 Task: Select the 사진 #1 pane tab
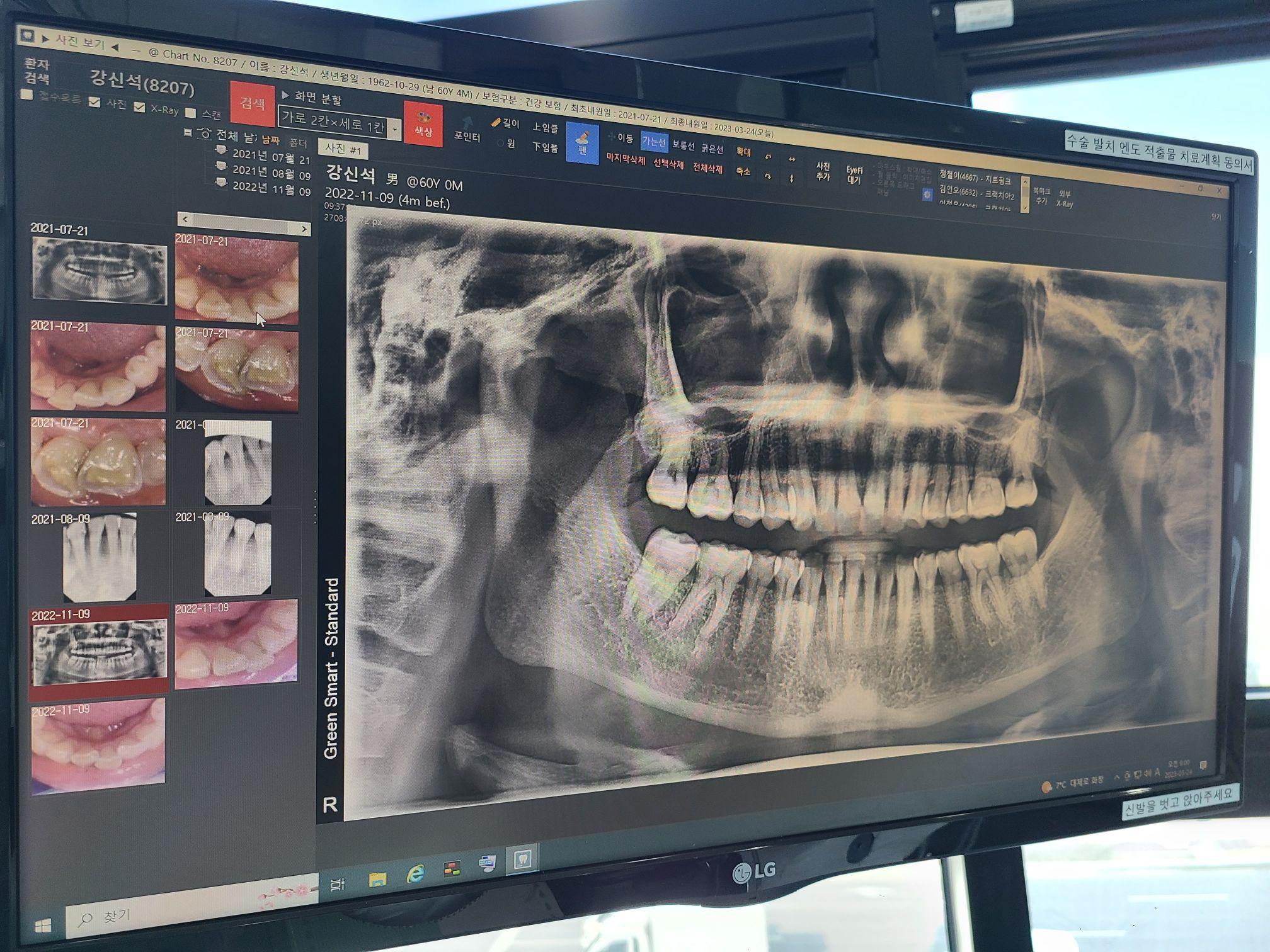tap(343, 149)
